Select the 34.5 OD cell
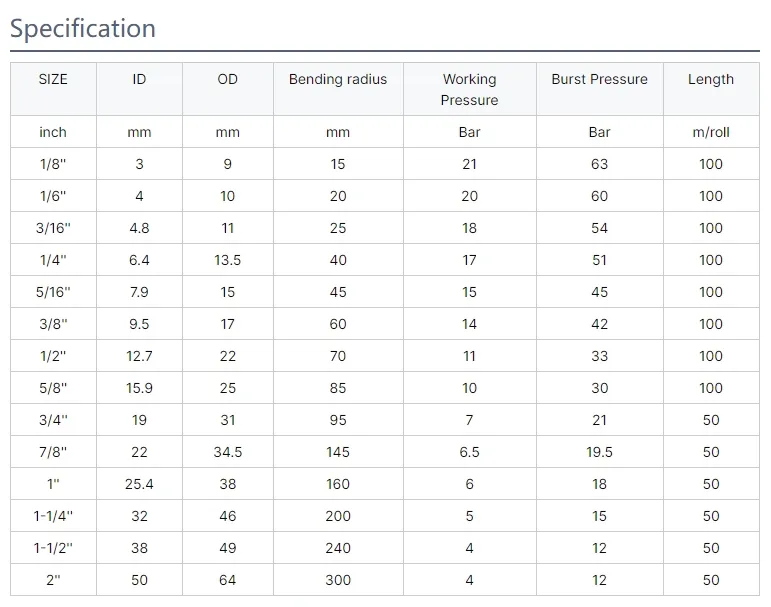Screen dimensions: 771x607 [x=228, y=452]
